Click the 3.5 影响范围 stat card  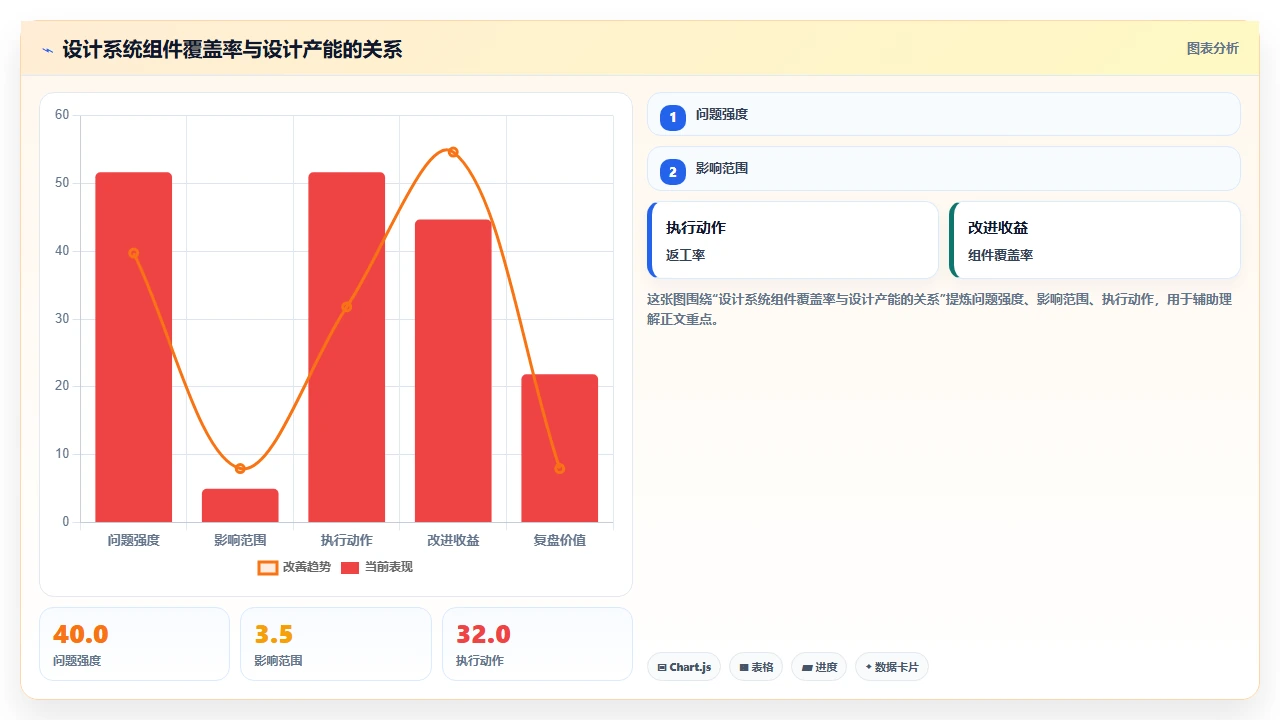tap(336, 644)
